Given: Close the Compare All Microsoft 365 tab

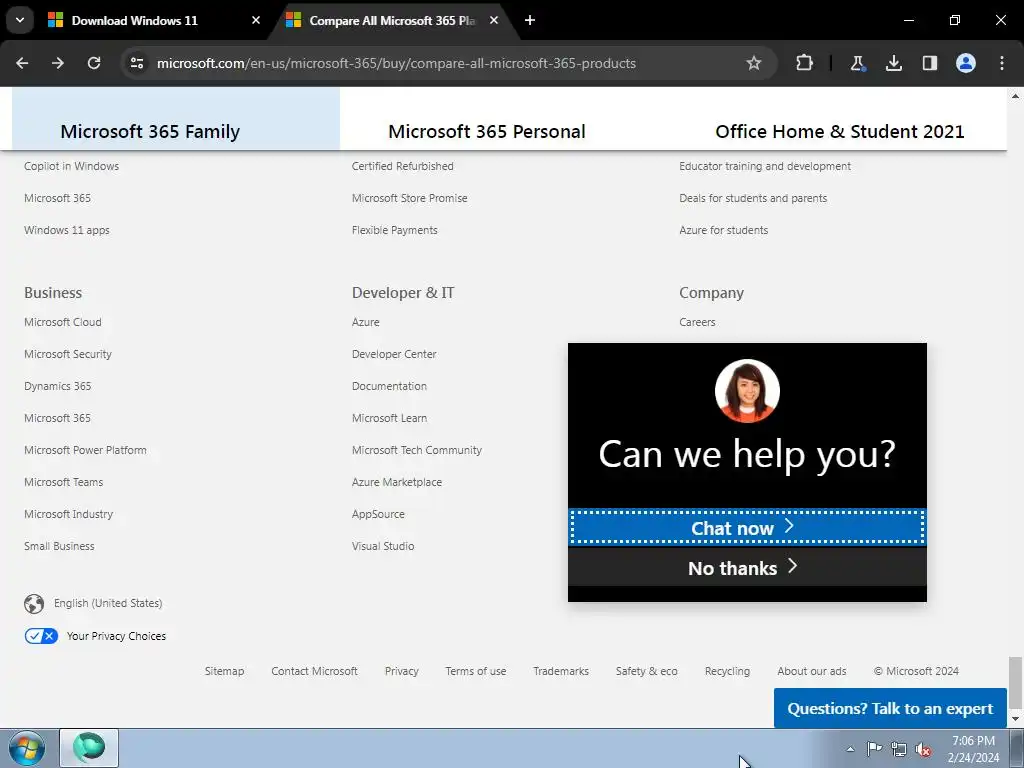Looking at the screenshot, I should tap(494, 20).
